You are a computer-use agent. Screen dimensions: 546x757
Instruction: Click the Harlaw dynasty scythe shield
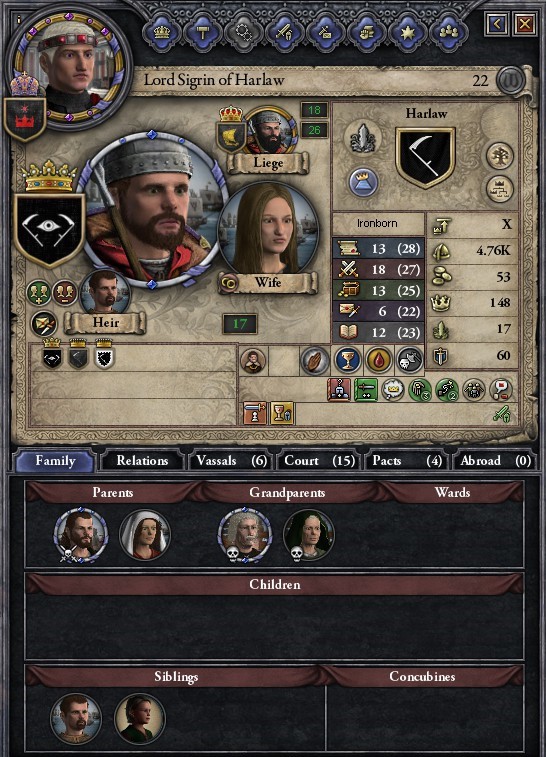[425, 158]
